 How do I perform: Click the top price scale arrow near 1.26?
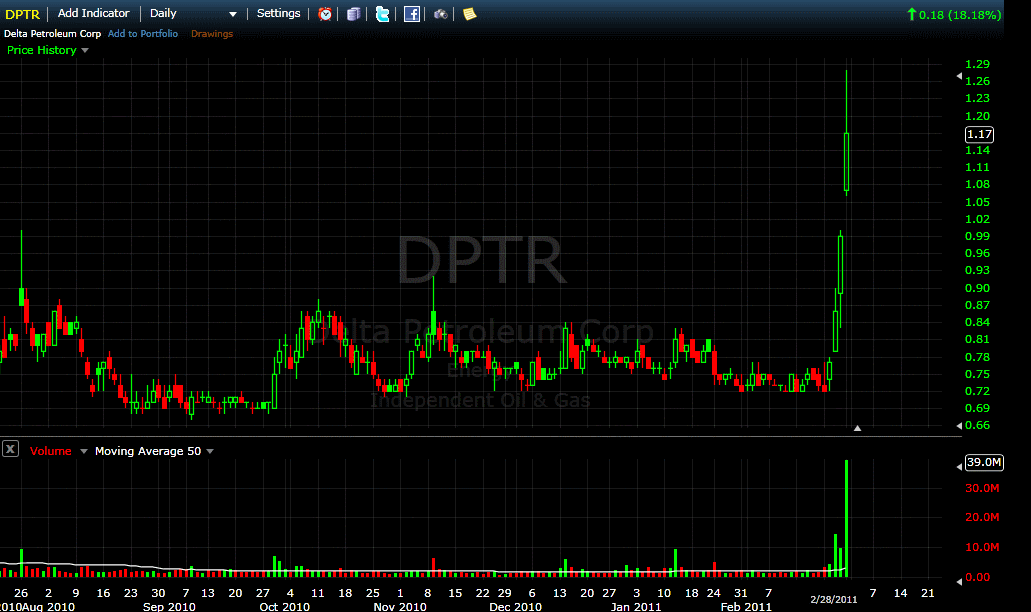[959, 77]
